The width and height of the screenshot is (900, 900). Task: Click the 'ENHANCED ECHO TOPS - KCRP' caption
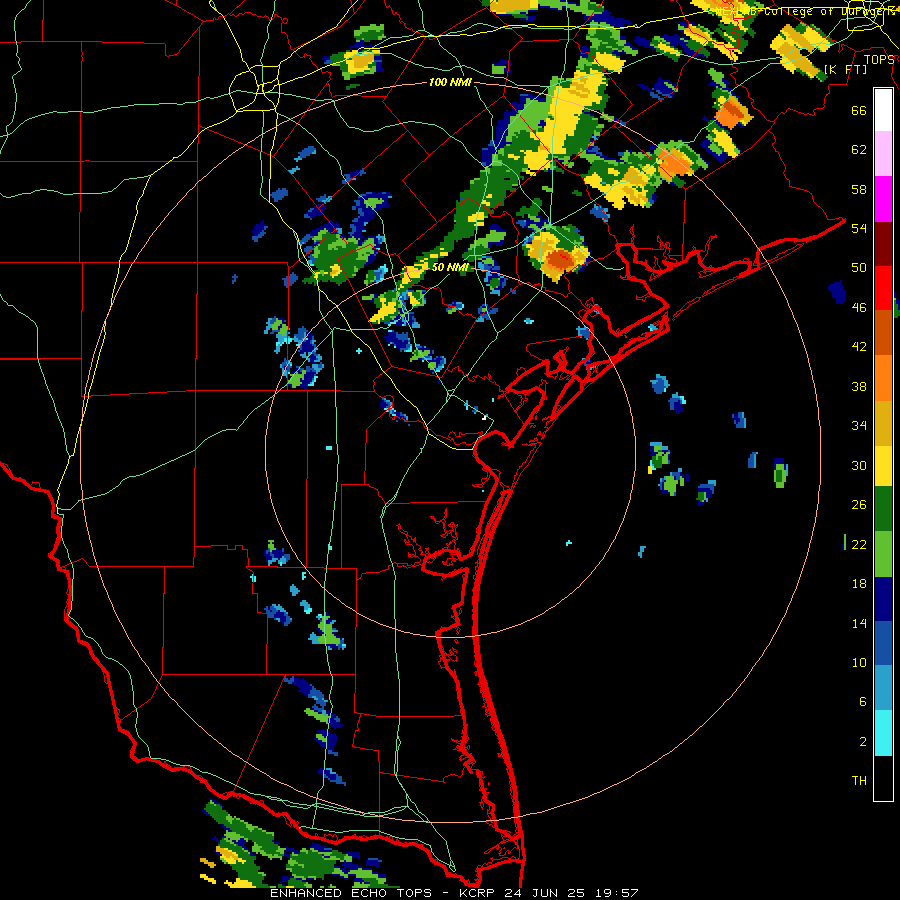click(x=379, y=893)
